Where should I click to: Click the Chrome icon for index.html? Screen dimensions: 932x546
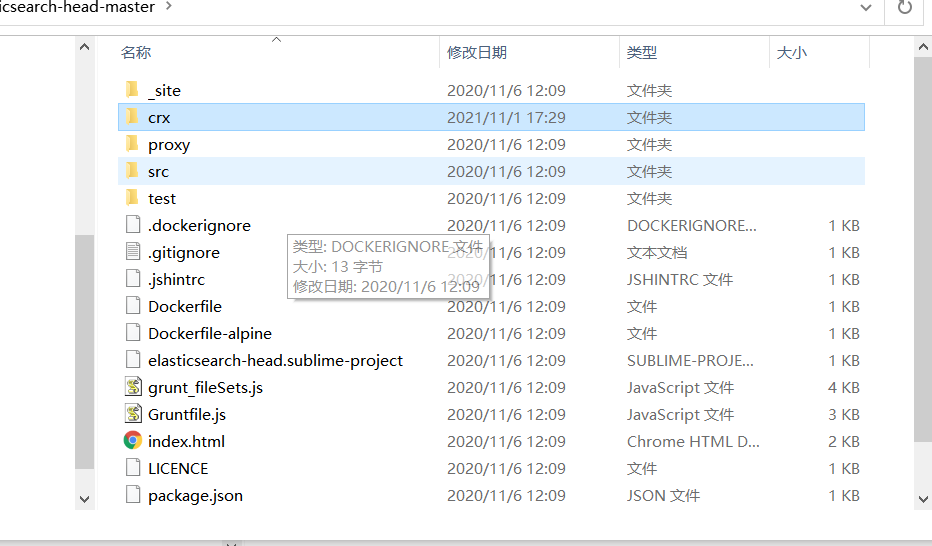click(x=133, y=440)
